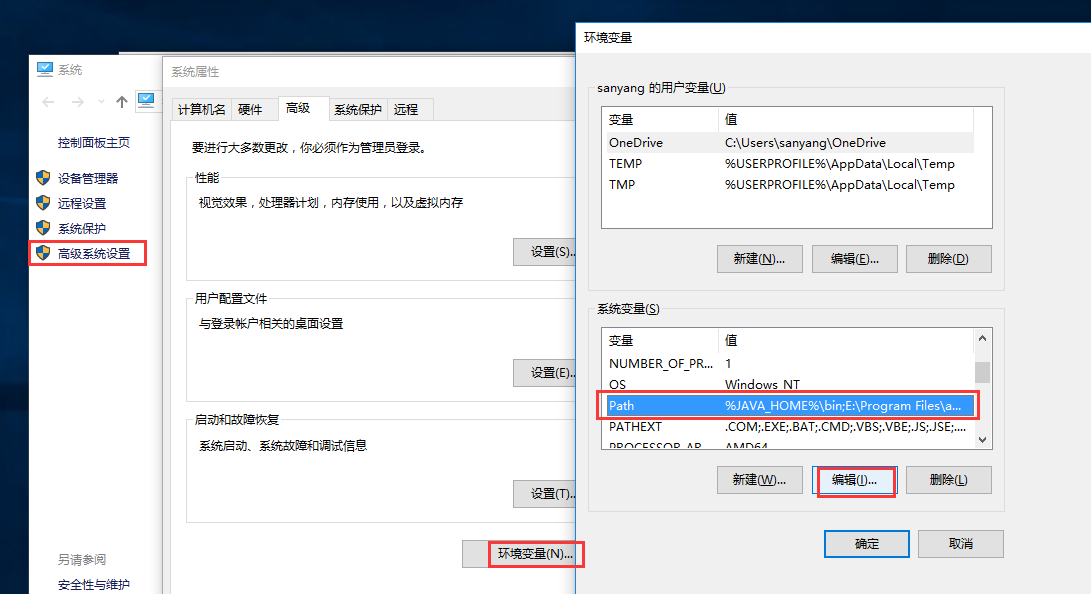This screenshot has width=1091, height=594.
Task: Select the TMP user variable row
Action: (790, 184)
